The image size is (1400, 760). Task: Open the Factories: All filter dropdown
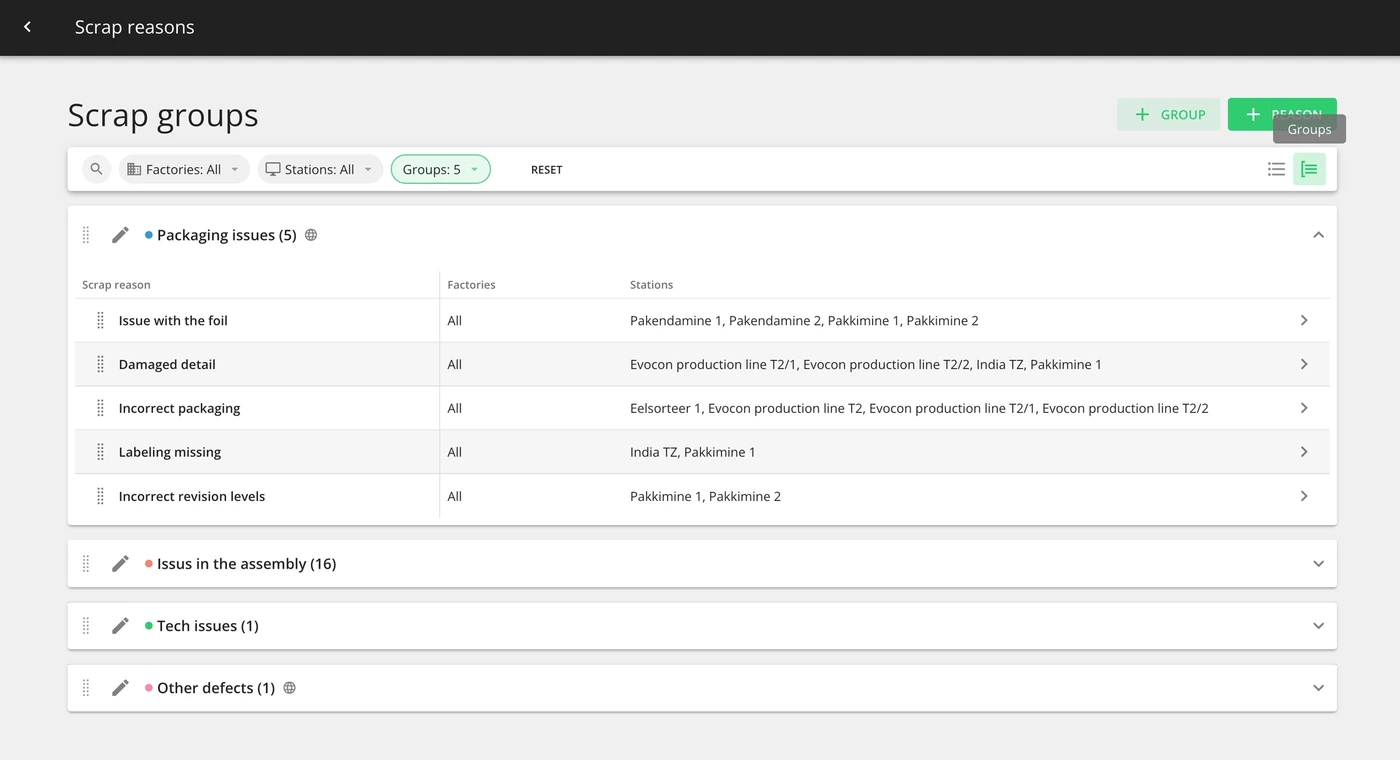(x=184, y=169)
